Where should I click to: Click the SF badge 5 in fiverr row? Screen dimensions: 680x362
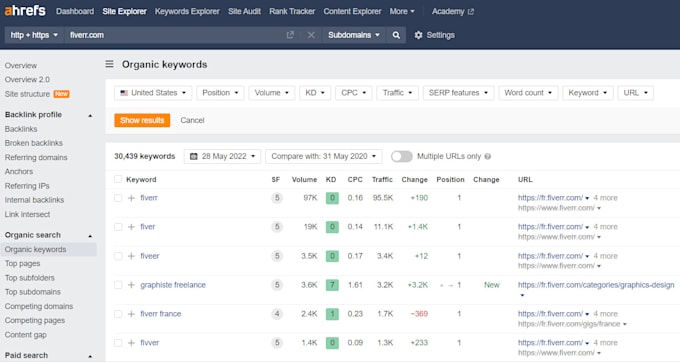[x=277, y=198]
